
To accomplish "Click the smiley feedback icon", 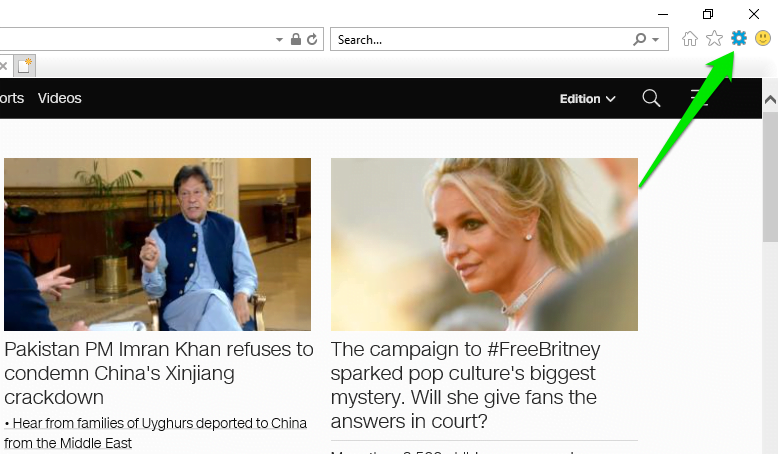I will [763, 39].
